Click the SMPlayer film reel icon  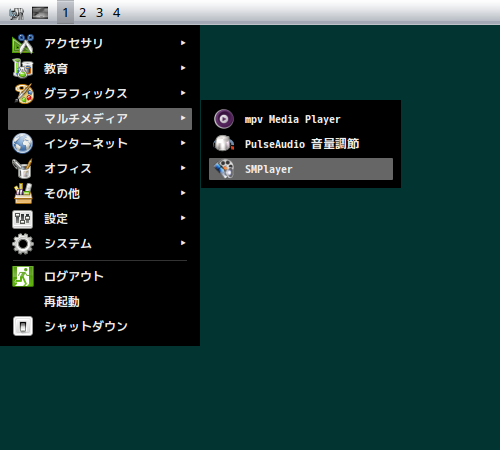click(x=224, y=169)
